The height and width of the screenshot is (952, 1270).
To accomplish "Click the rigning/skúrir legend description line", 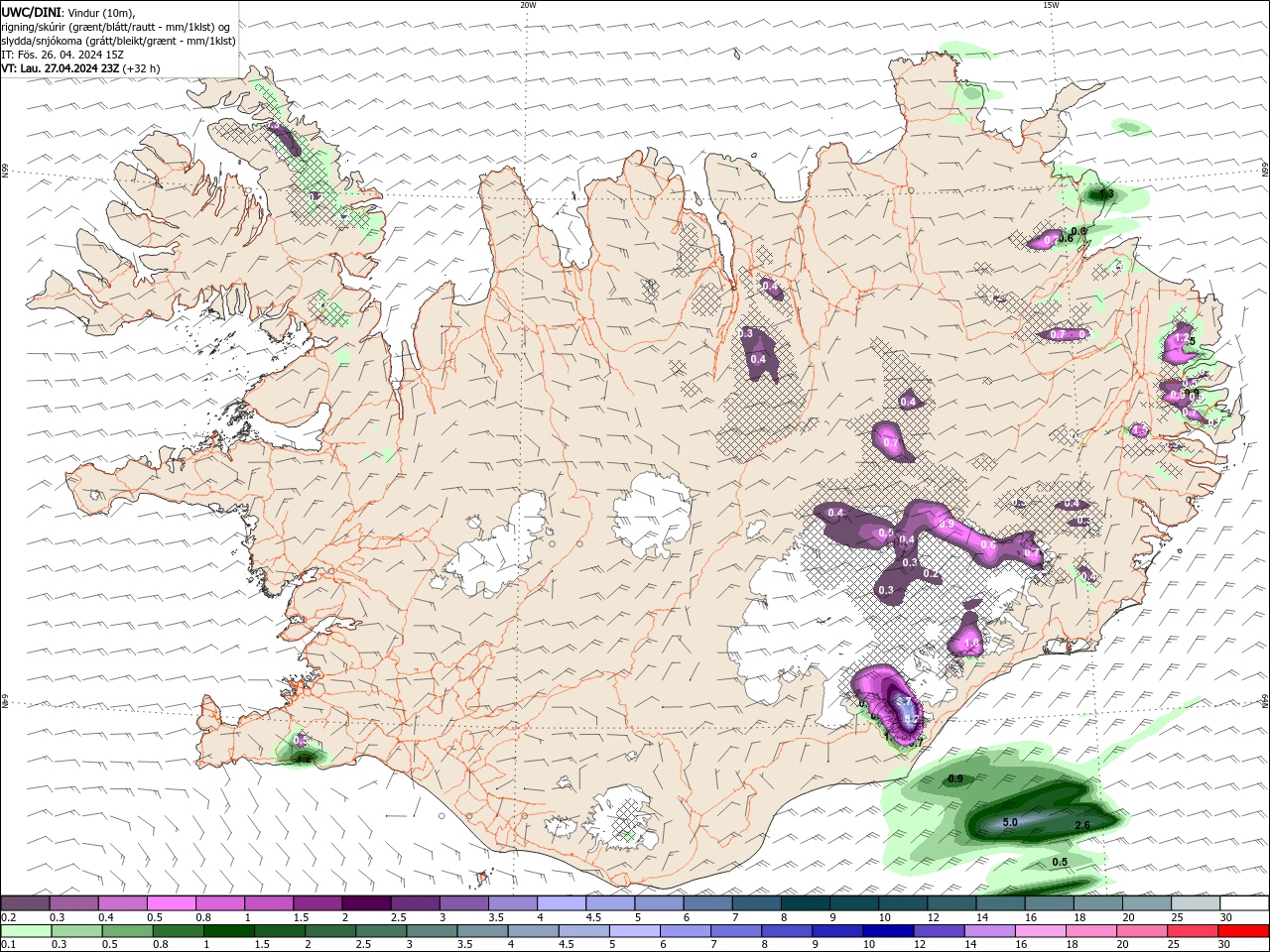I will pos(116,27).
